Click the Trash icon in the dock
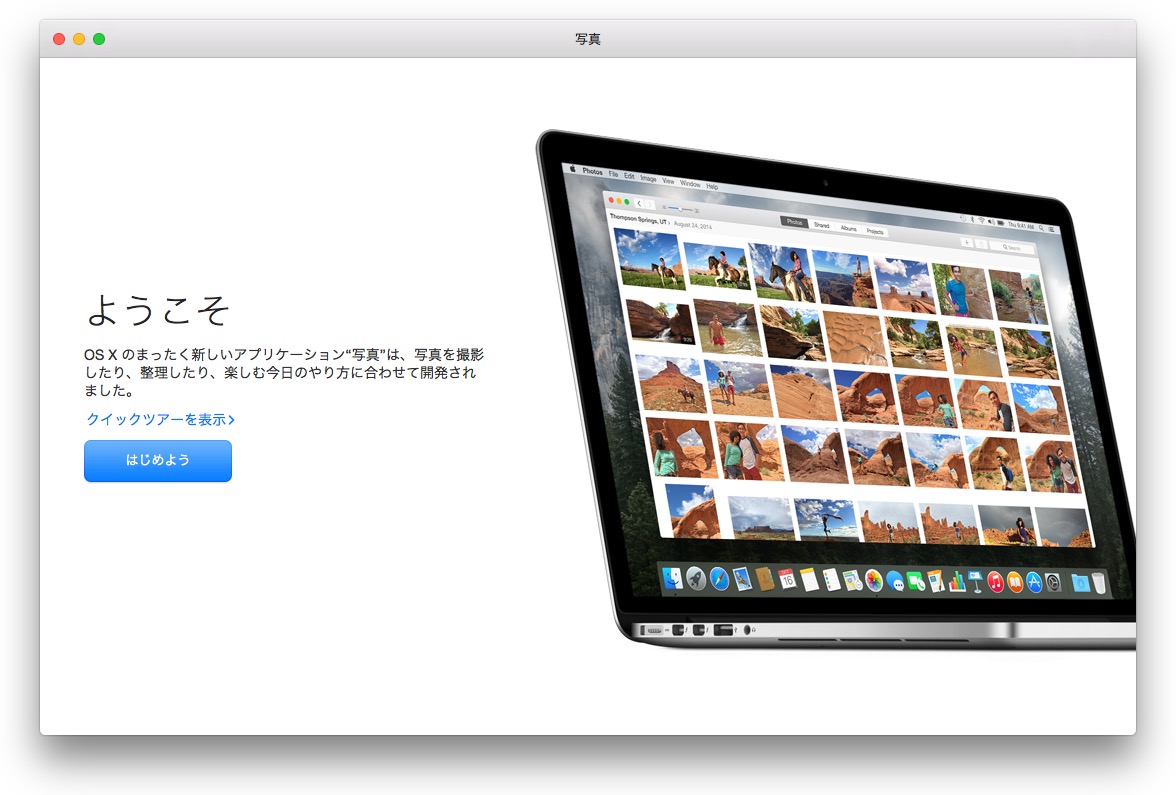Screen dimensions: 1176x795 (x=1099, y=584)
